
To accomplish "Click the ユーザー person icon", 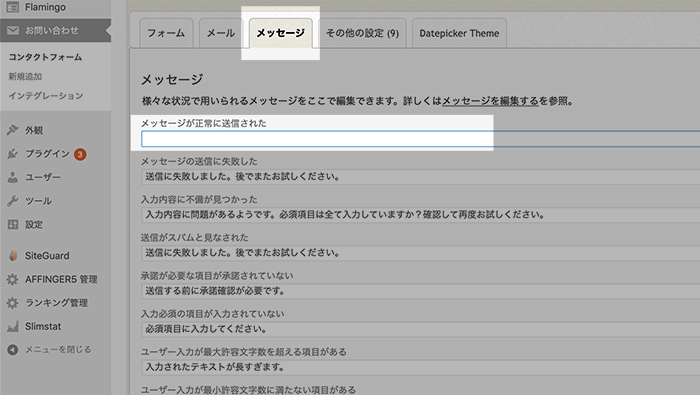I will point(12,177).
